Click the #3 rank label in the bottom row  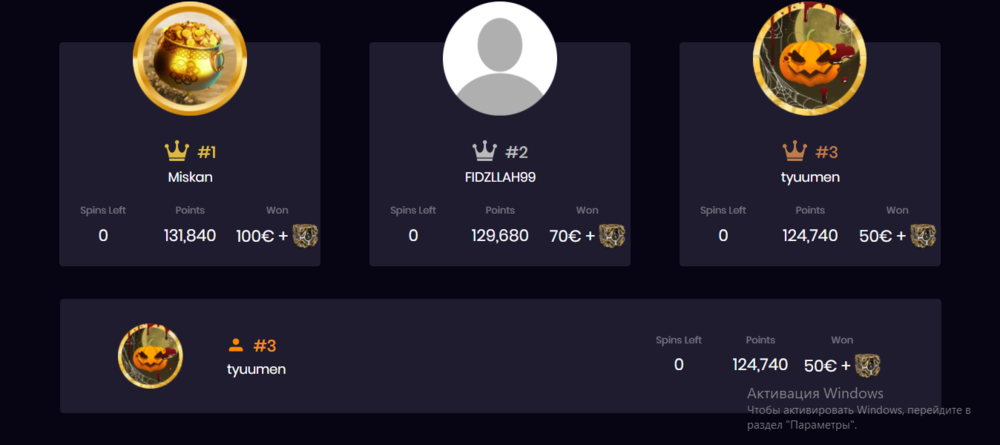tap(265, 346)
